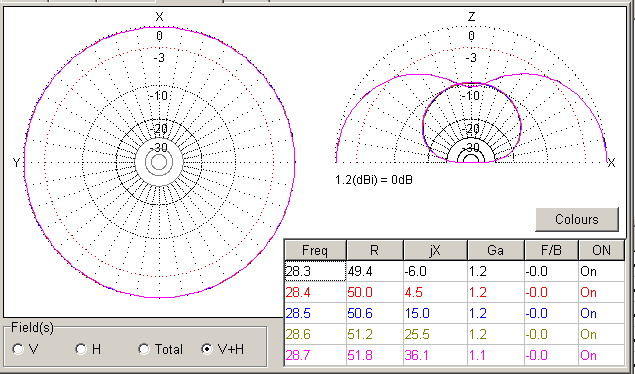
Task: Click the R value 51.8
Action: pyautogui.click(x=375, y=355)
